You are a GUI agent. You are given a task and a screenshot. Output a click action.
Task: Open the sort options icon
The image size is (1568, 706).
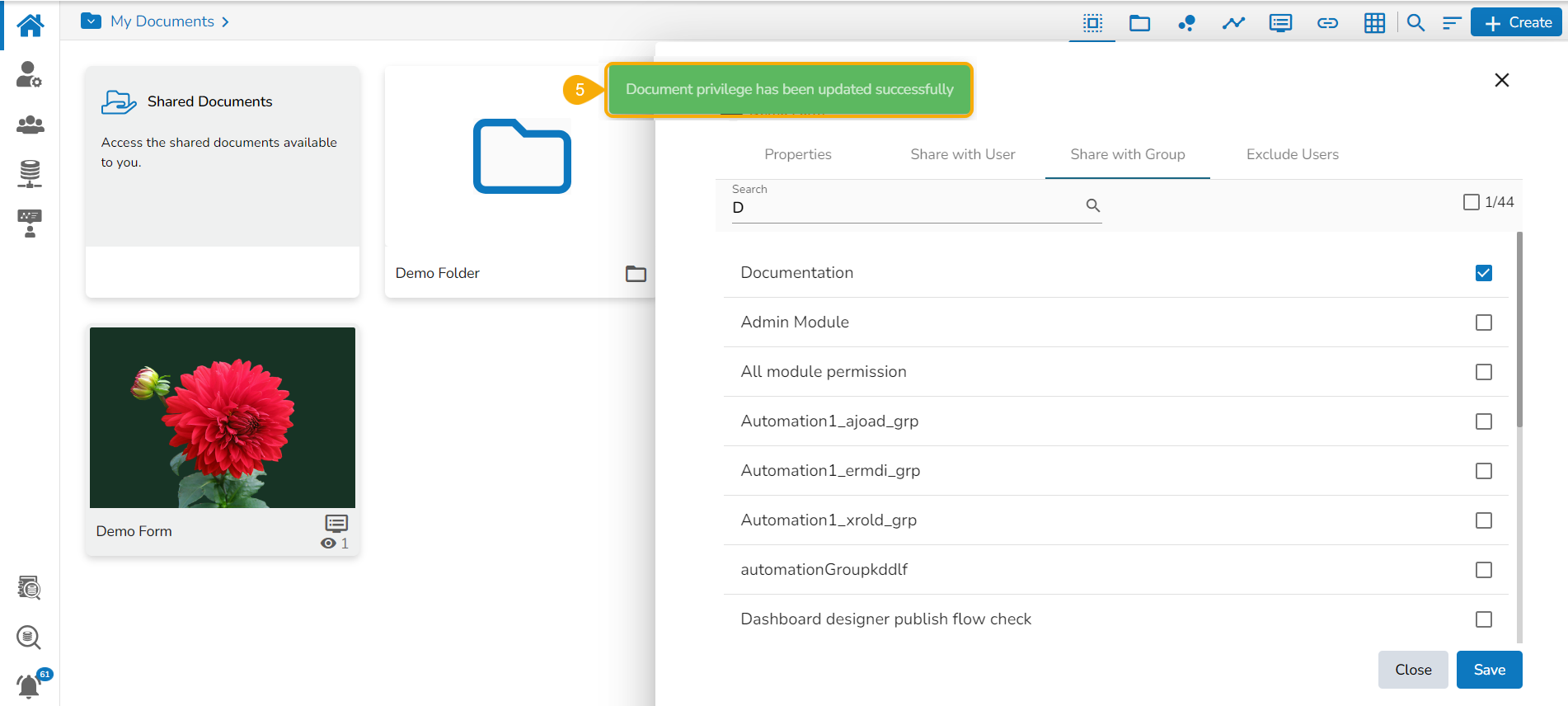[1452, 23]
